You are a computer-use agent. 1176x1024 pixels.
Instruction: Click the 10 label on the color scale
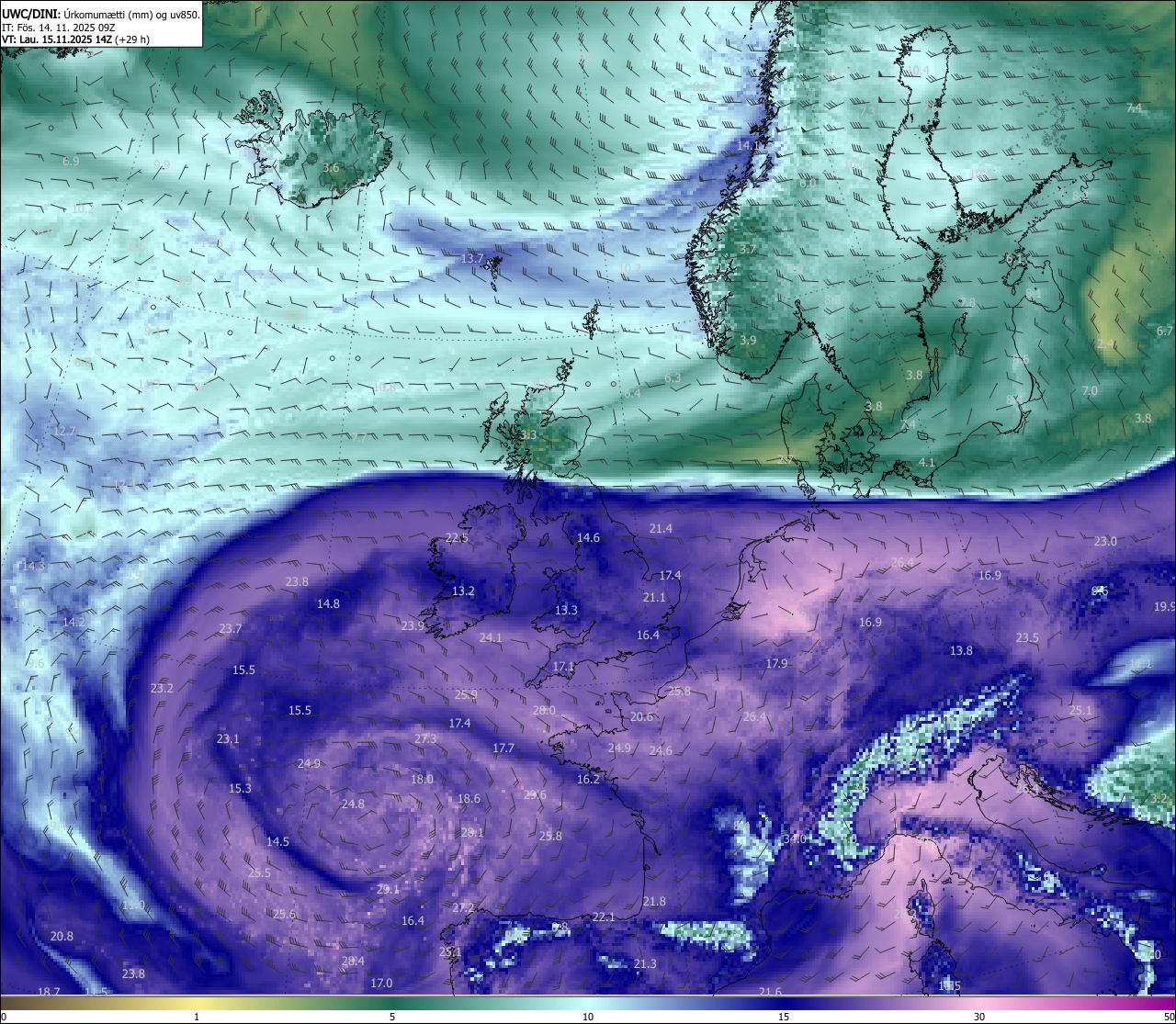point(588,1017)
